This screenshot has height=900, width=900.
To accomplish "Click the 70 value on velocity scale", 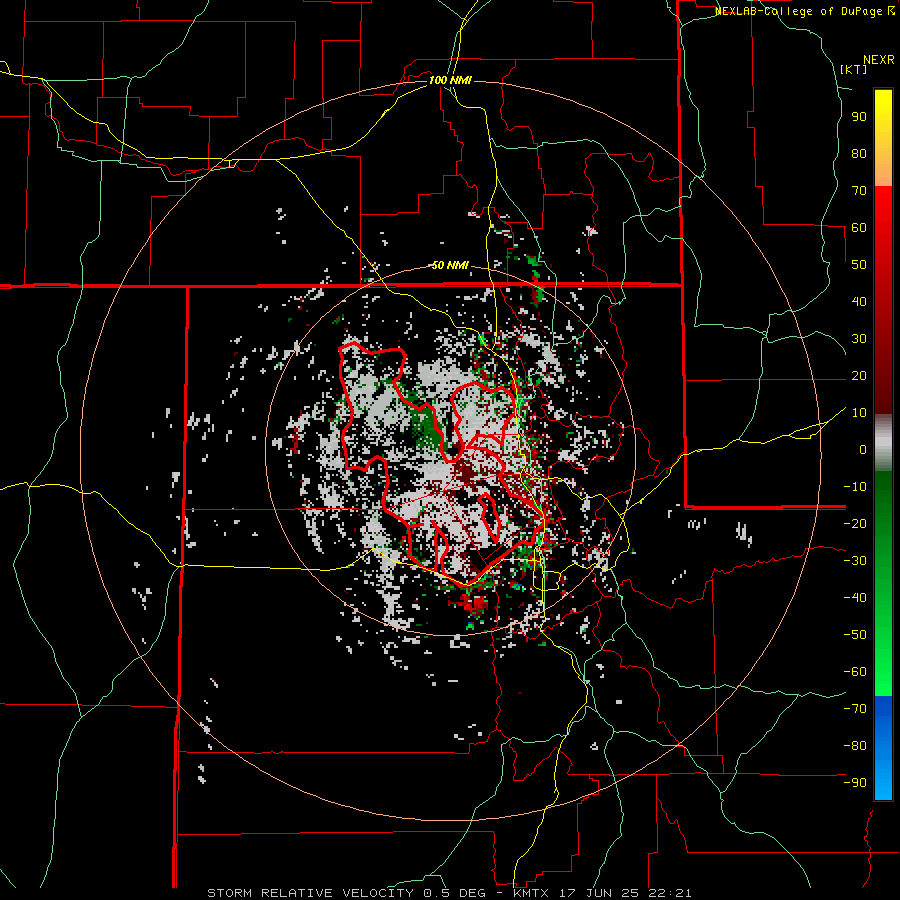I will pyautogui.click(x=859, y=191).
